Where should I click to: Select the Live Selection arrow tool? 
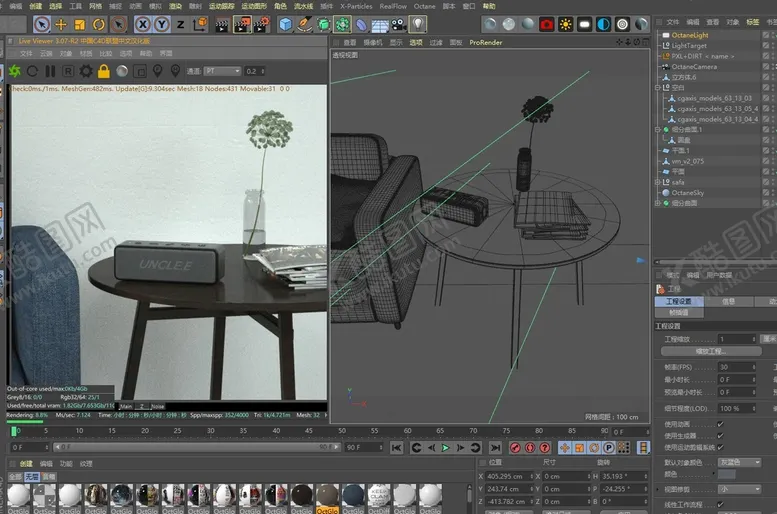pyautogui.click(x=42, y=24)
